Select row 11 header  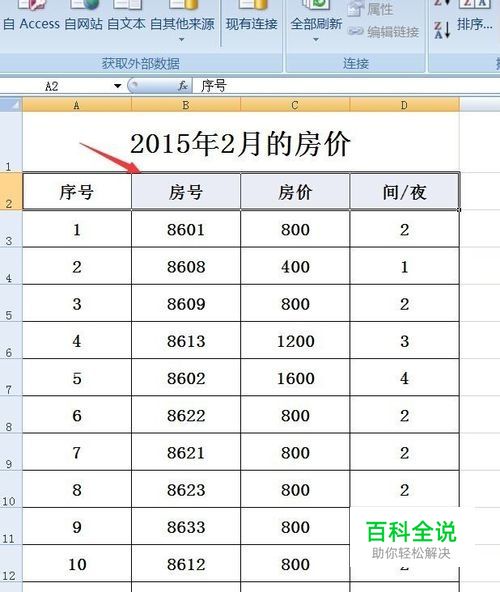click(x=11, y=526)
